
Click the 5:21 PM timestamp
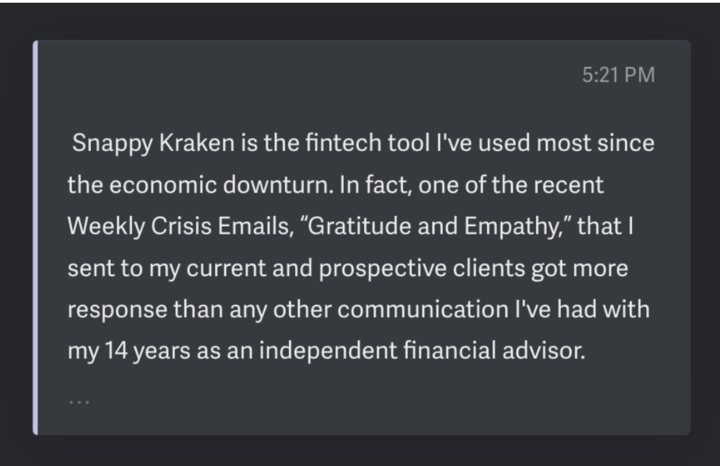(x=618, y=76)
